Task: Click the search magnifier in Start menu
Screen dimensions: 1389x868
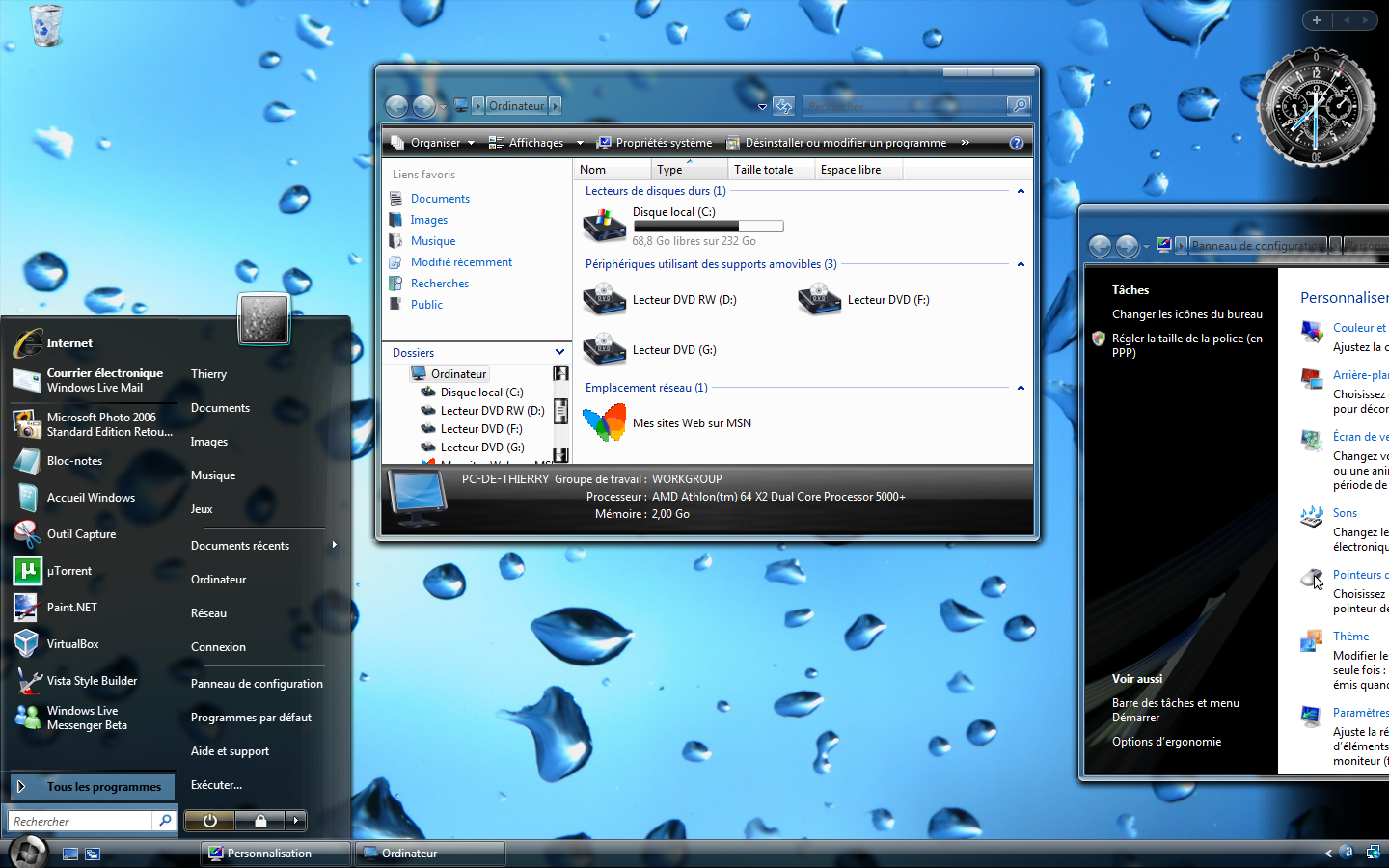Action: [165, 821]
